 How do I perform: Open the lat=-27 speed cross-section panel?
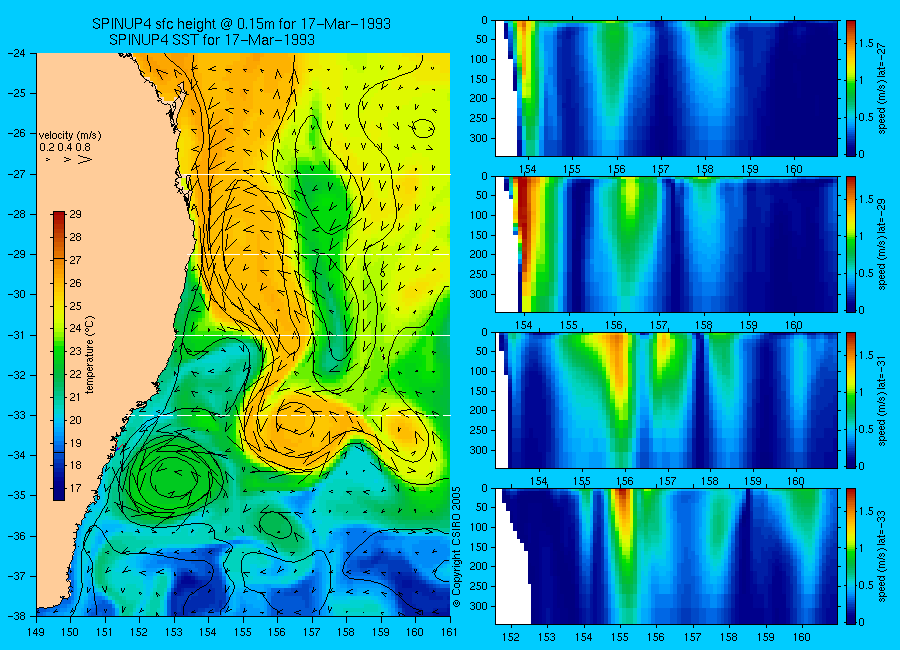[x=666, y=88]
